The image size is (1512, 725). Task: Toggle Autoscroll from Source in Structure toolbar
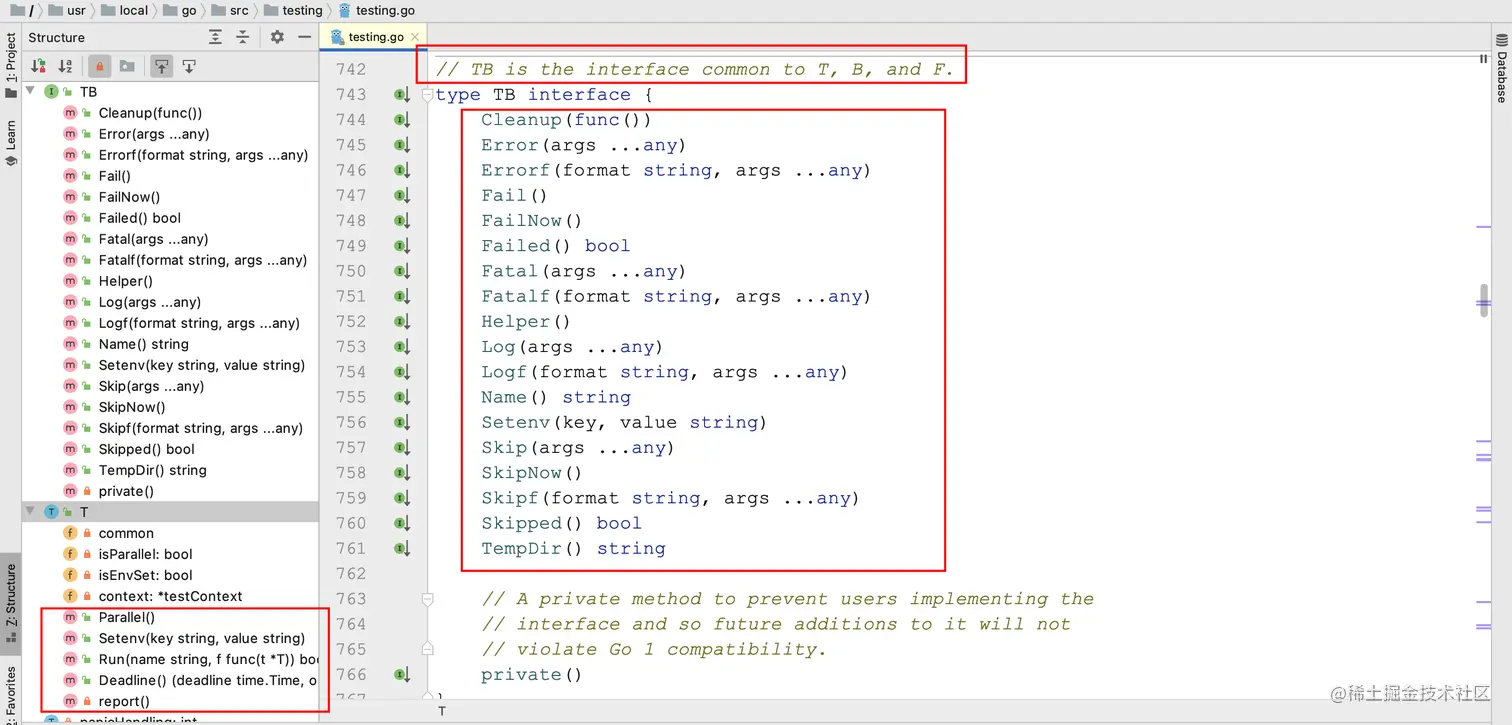tap(188, 66)
